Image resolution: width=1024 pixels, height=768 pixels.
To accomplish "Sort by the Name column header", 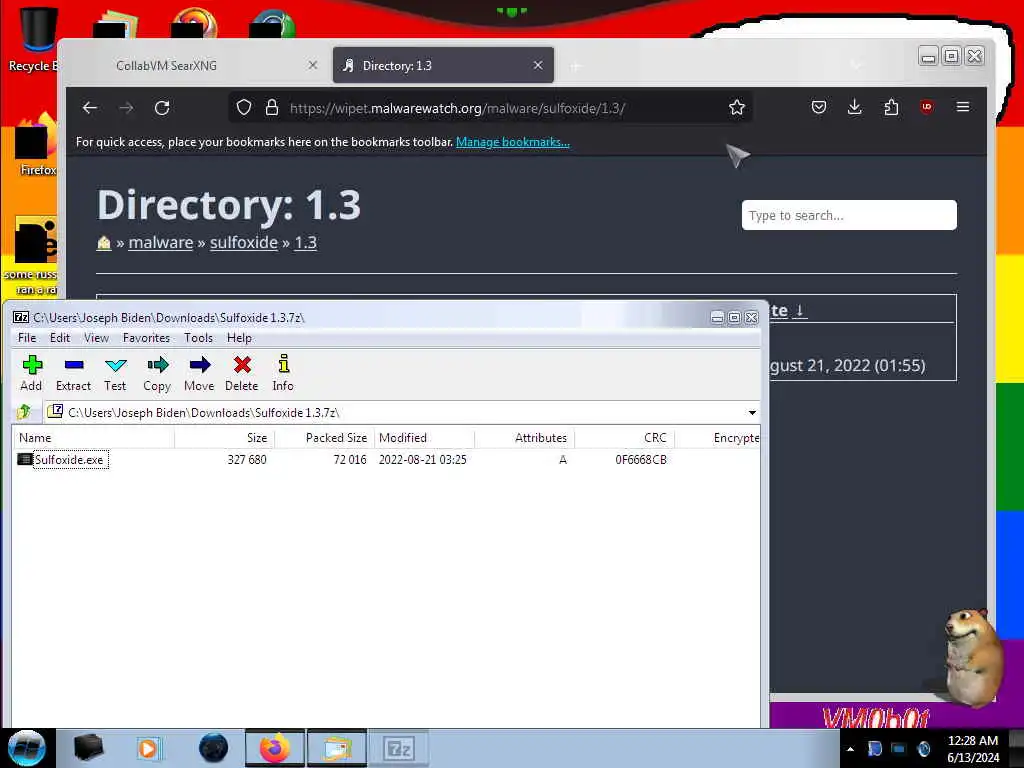I will point(93,438).
